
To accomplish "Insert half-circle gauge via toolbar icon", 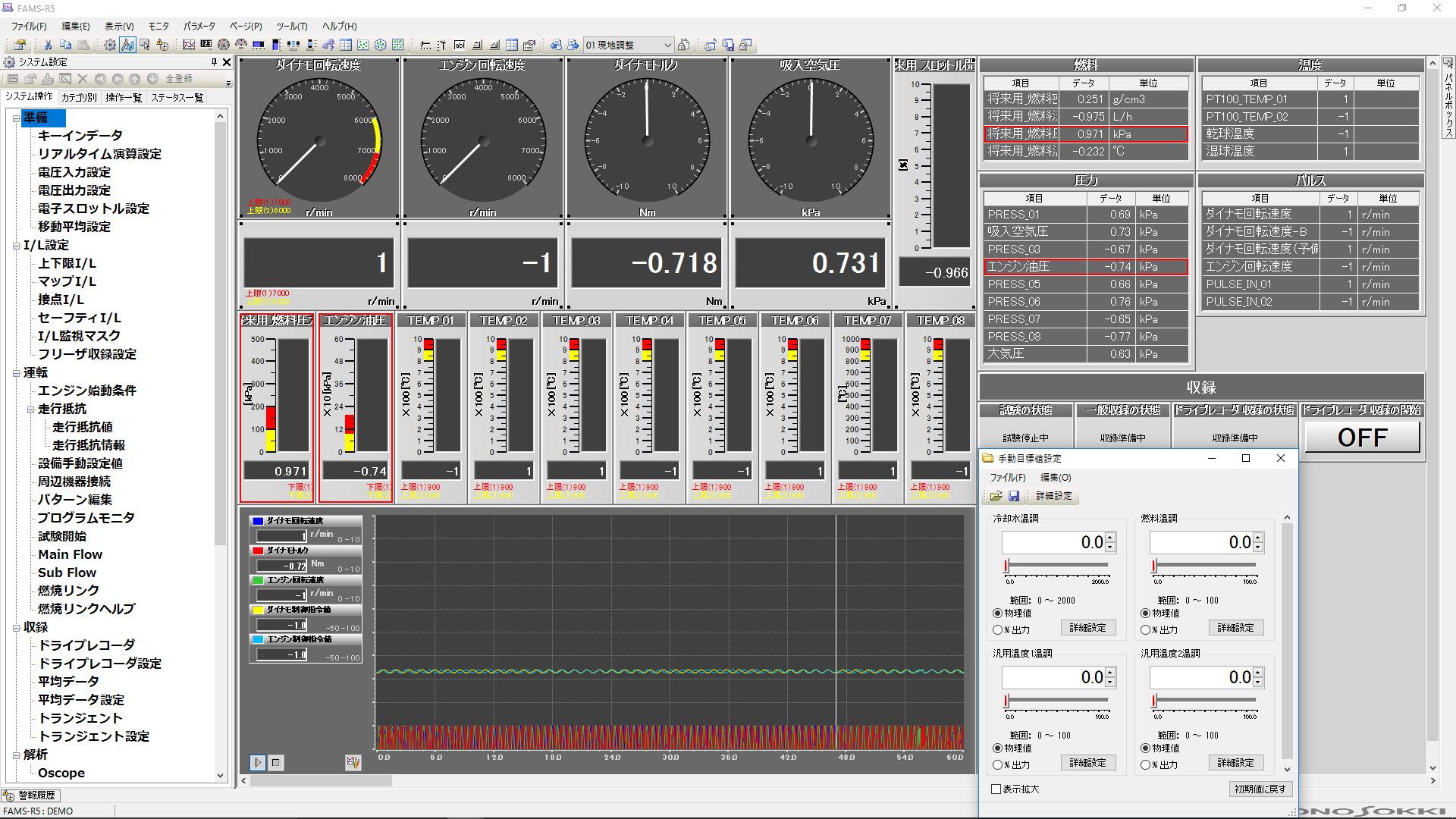I will tap(241, 45).
